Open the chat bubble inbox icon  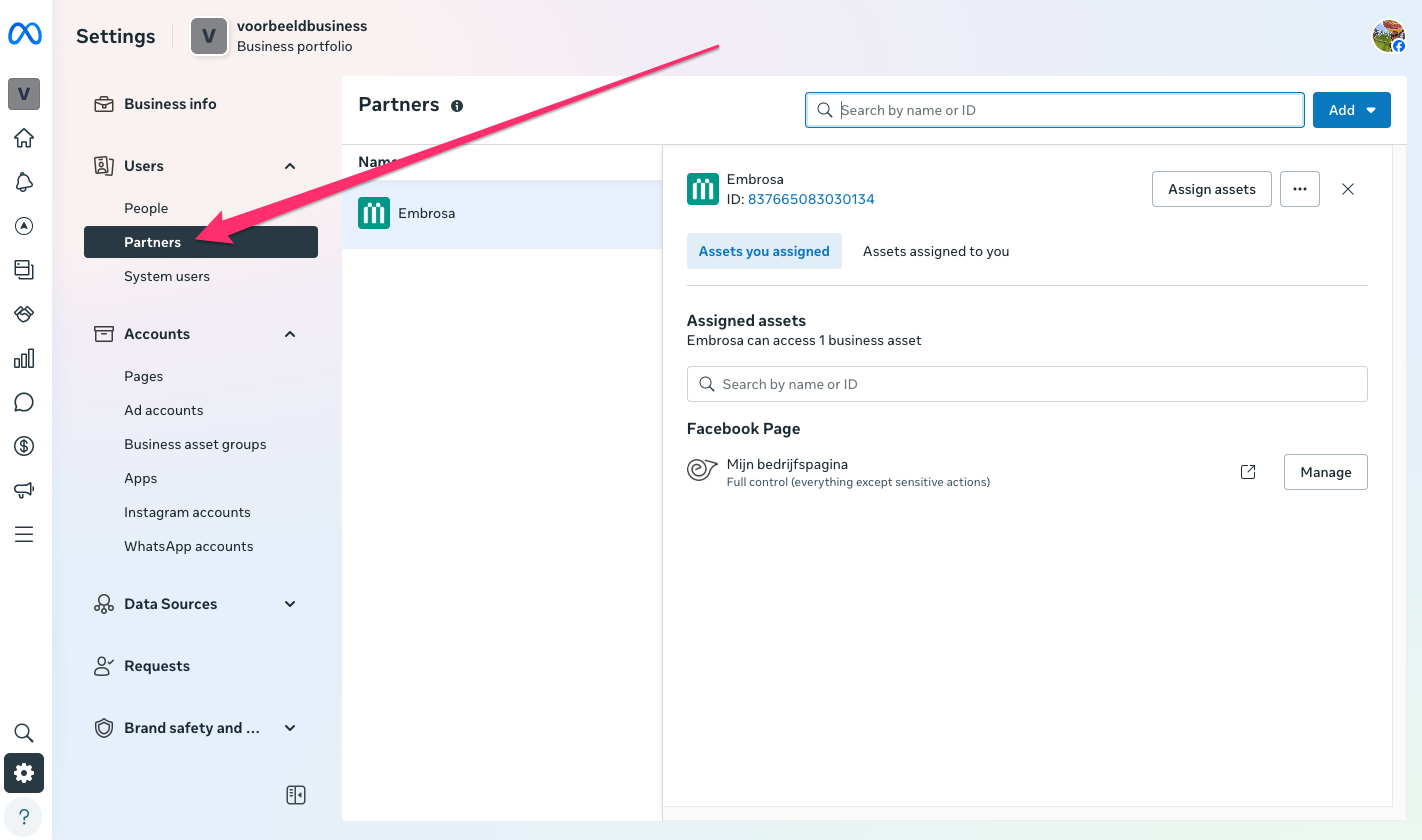tap(24, 402)
